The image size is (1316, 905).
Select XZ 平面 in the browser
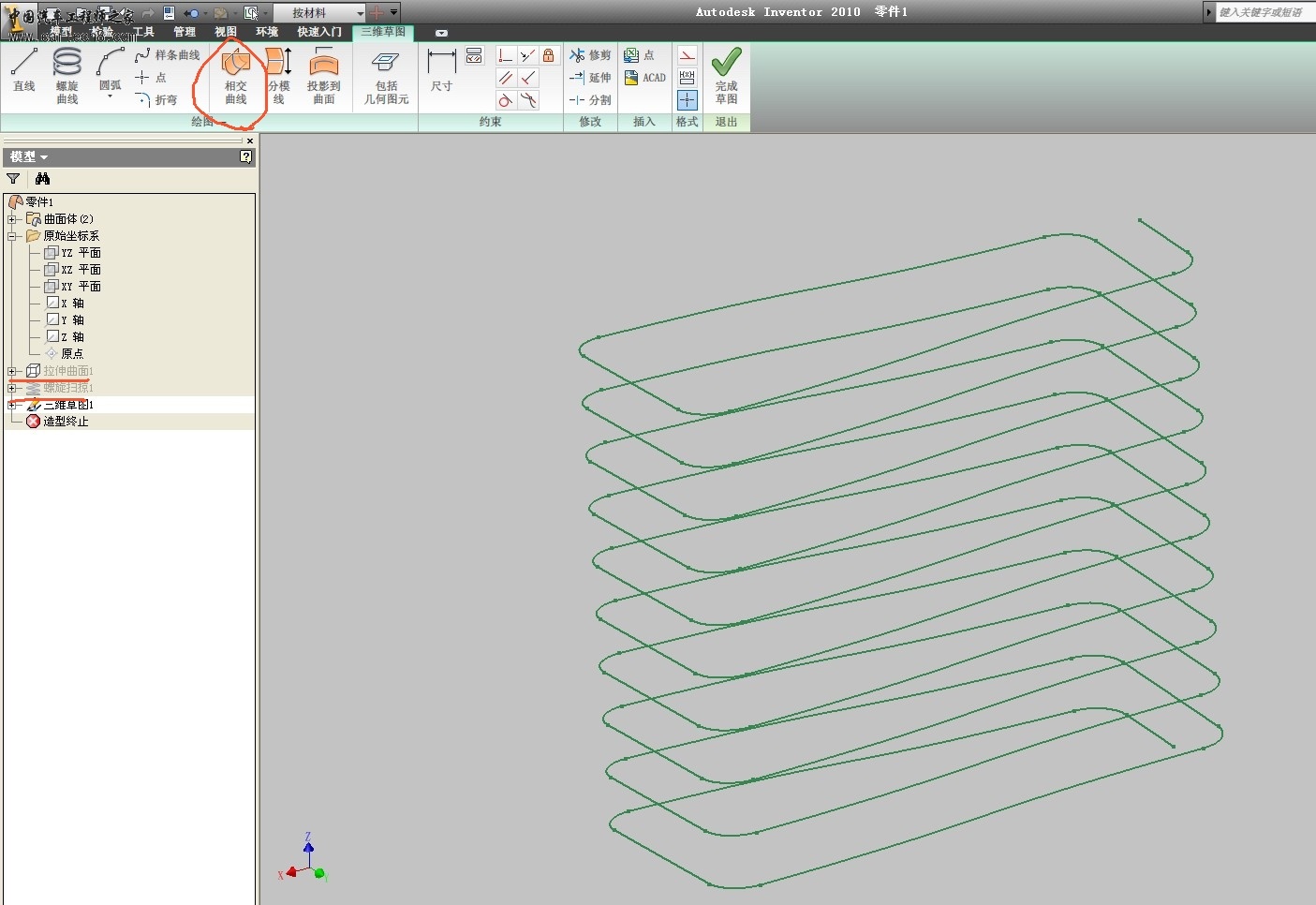pyautogui.click(x=73, y=270)
